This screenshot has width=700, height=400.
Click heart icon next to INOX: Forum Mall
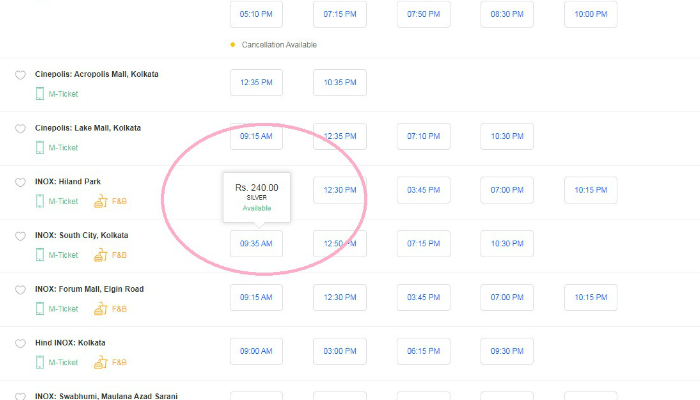click(x=20, y=290)
